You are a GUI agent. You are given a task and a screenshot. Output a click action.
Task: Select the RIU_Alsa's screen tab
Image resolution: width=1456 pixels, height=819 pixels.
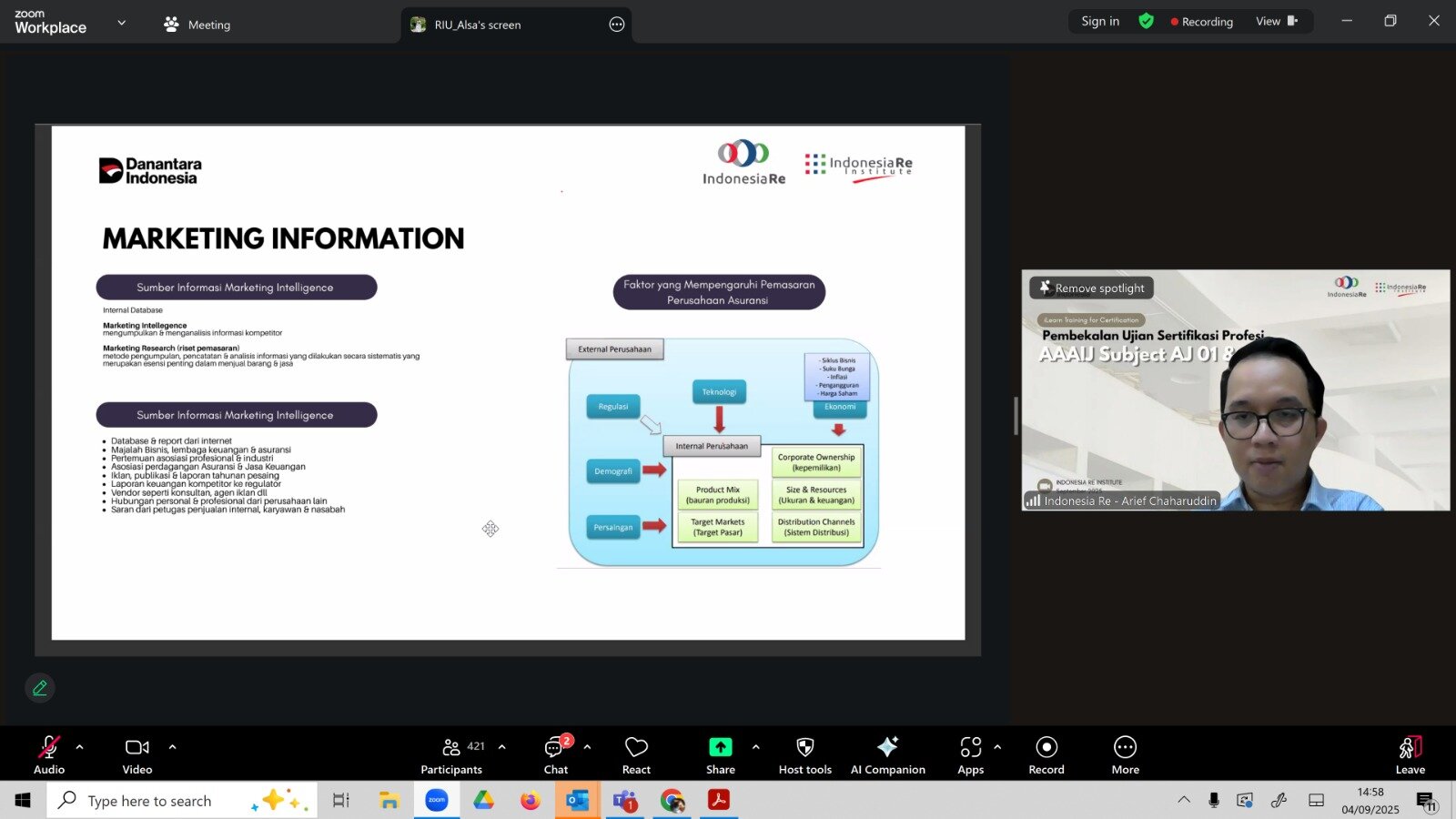(x=477, y=25)
